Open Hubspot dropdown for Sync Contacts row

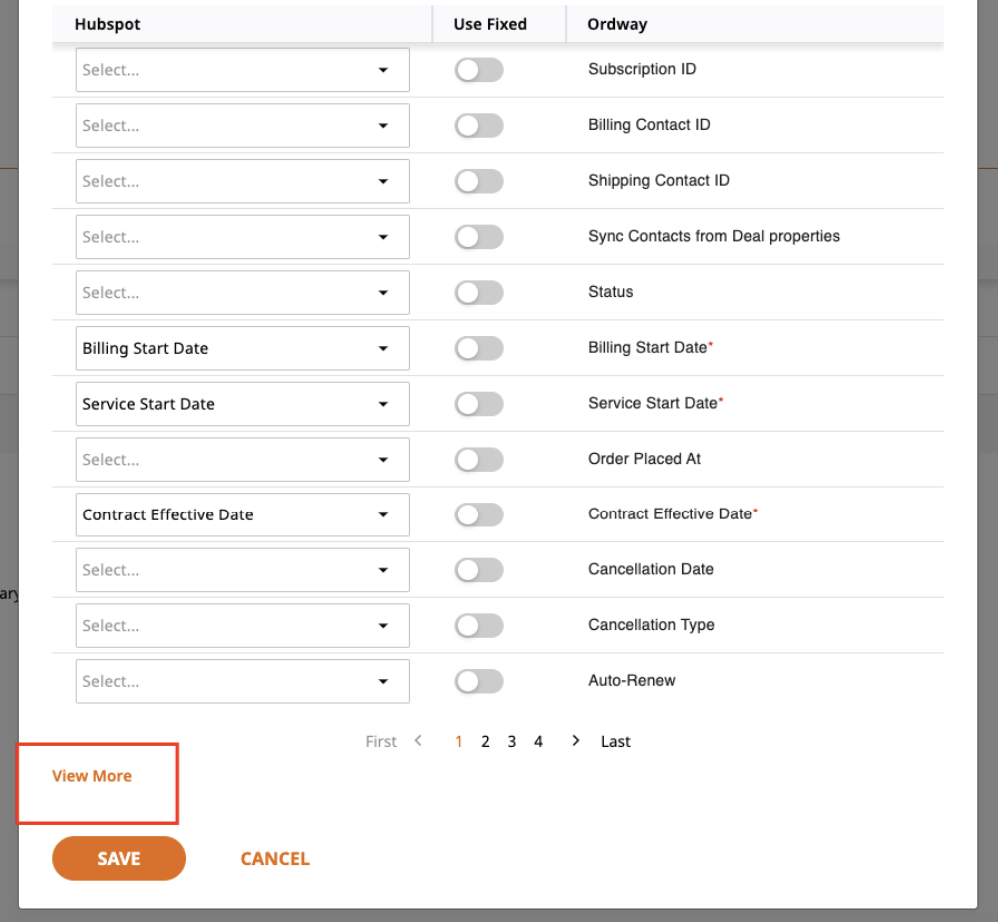pyautogui.click(x=242, y=237)
